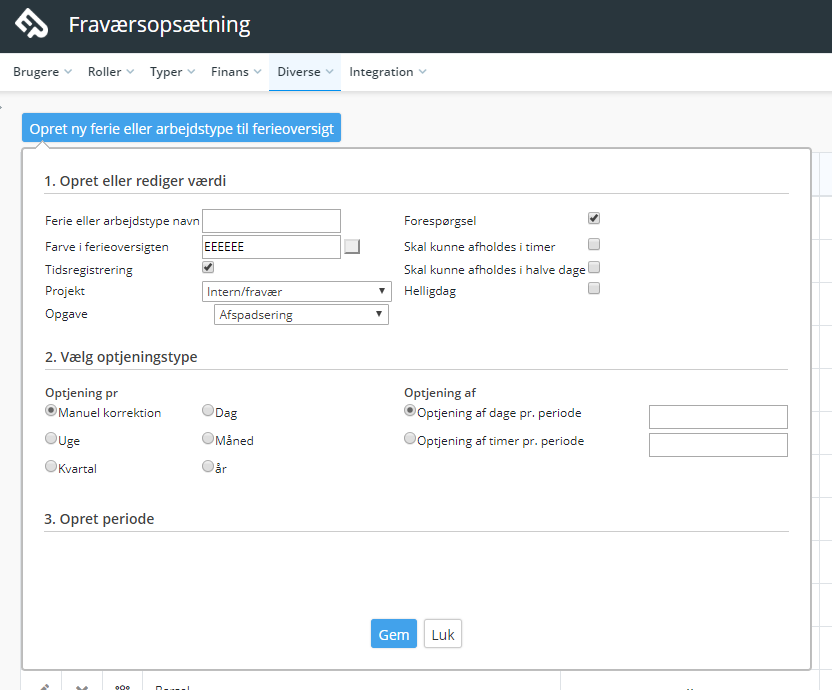Open the Opgave dropdown 'Afspadsering'
Screen dimensions: 832x690
point(301,314)
